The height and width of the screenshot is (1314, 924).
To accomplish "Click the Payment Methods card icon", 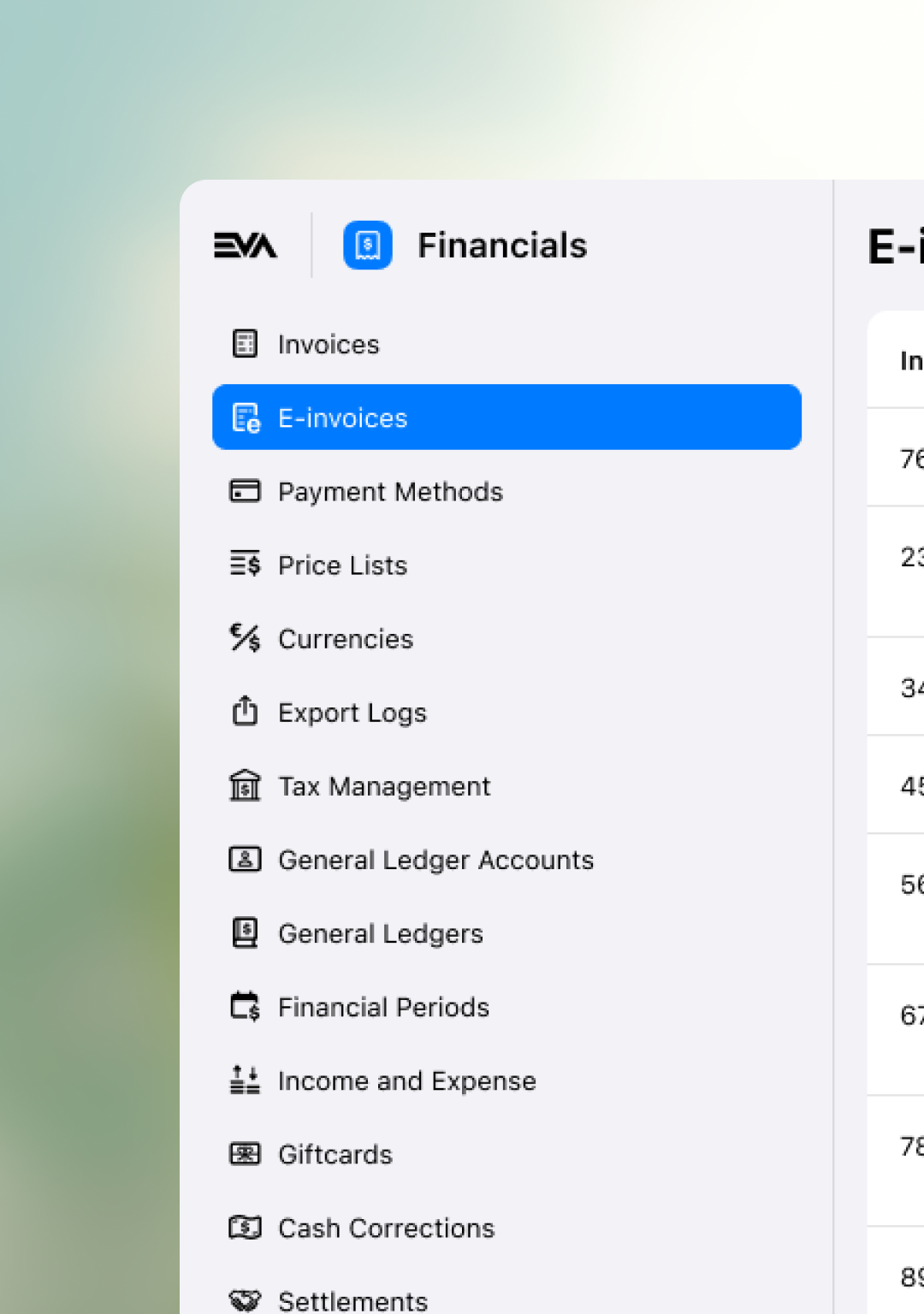I will pyautogui.click(x=245, y=491).
